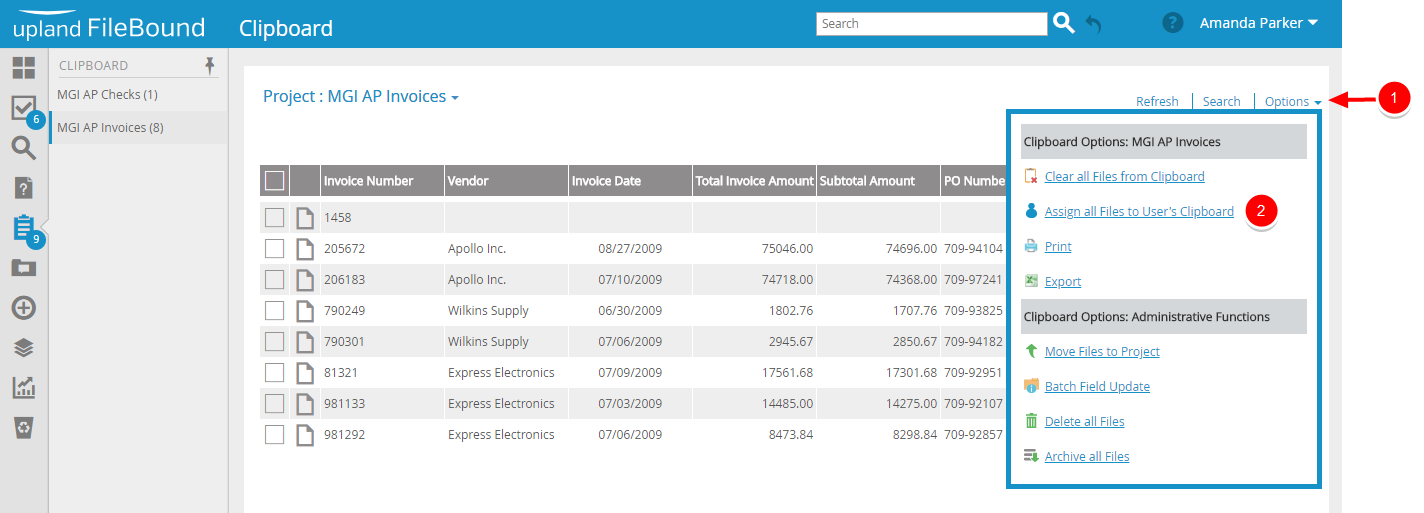Screen dimensions: 1424x513
Task: Open MGI AP Checks (1) clipboard
Action: (x=108, y=95)
